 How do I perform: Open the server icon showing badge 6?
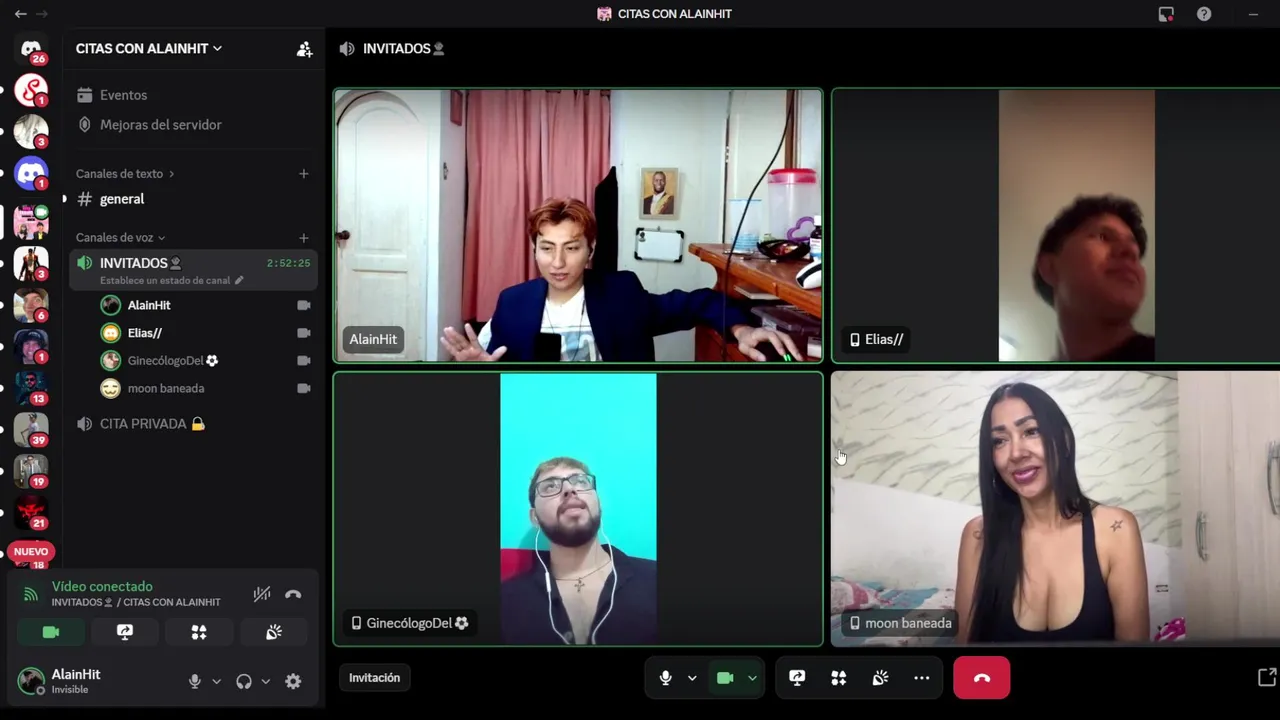point(31,305)
